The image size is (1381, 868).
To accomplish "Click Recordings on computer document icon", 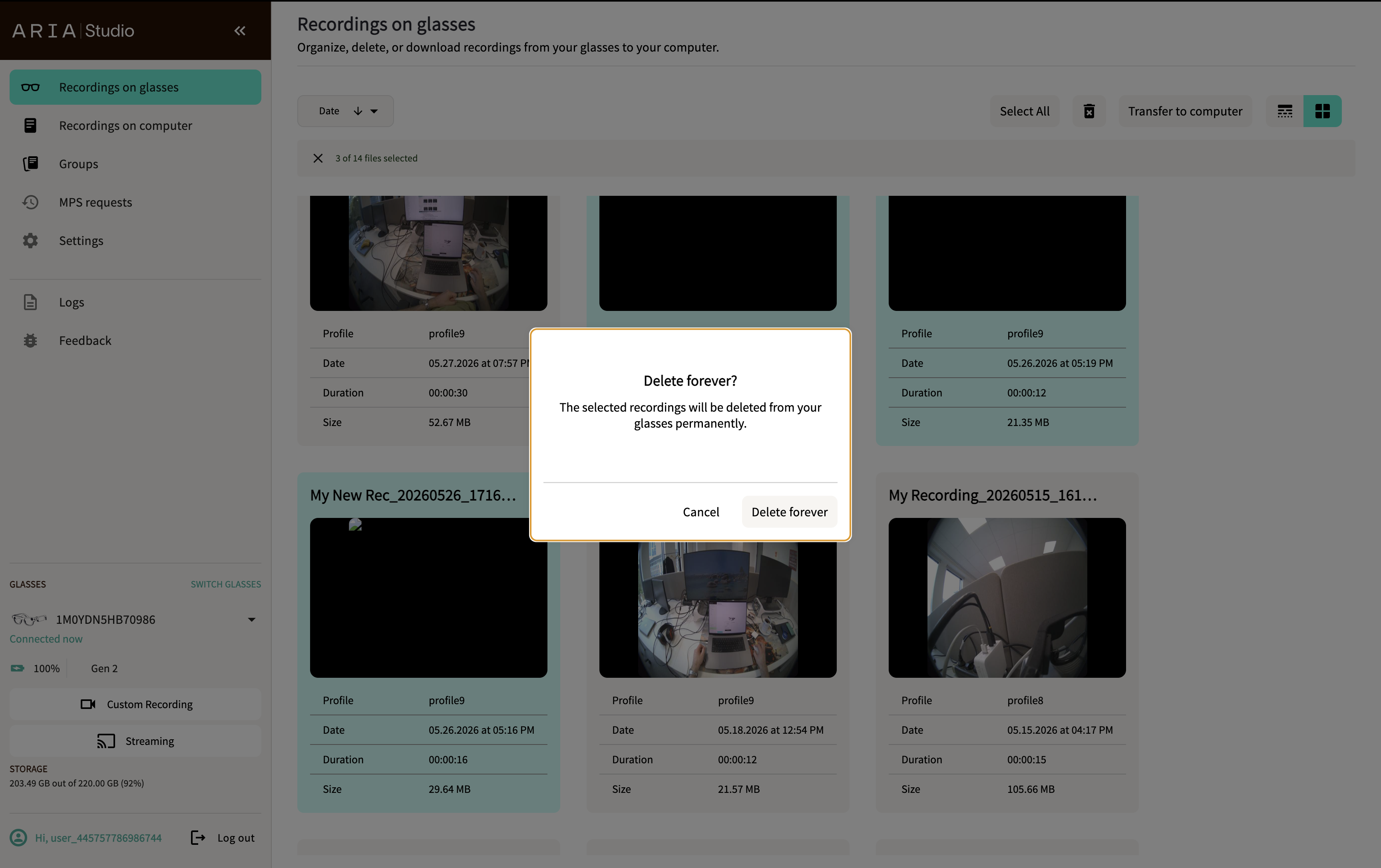I will (30, 125).
